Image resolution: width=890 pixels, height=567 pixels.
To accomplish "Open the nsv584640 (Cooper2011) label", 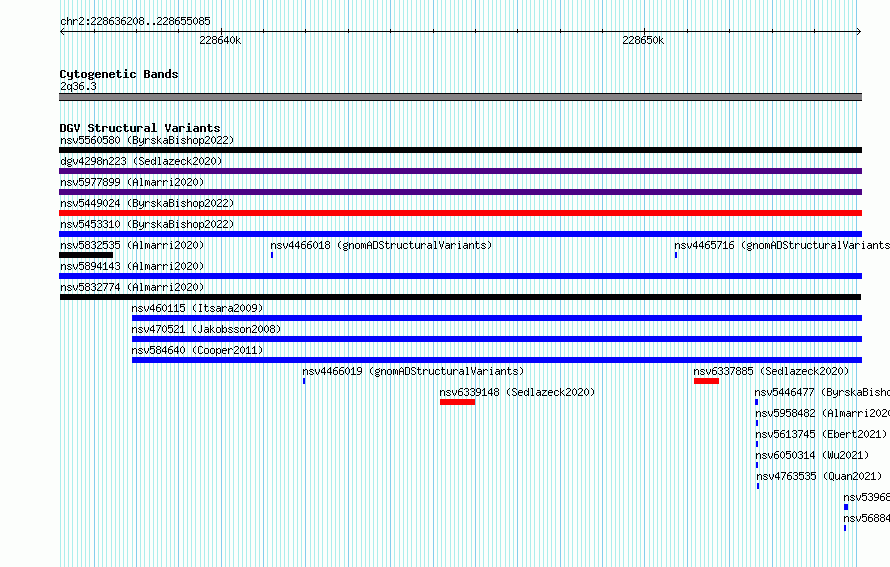I will pyautogui.click(x=198, y=350).
